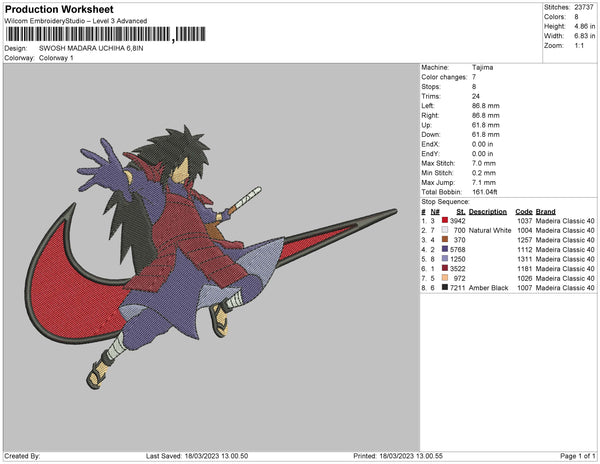Image resolution: width=600 pixels, height=464 pixels.
Task: Select the dark purple swatch in stop 4
Action: [445, 249]
